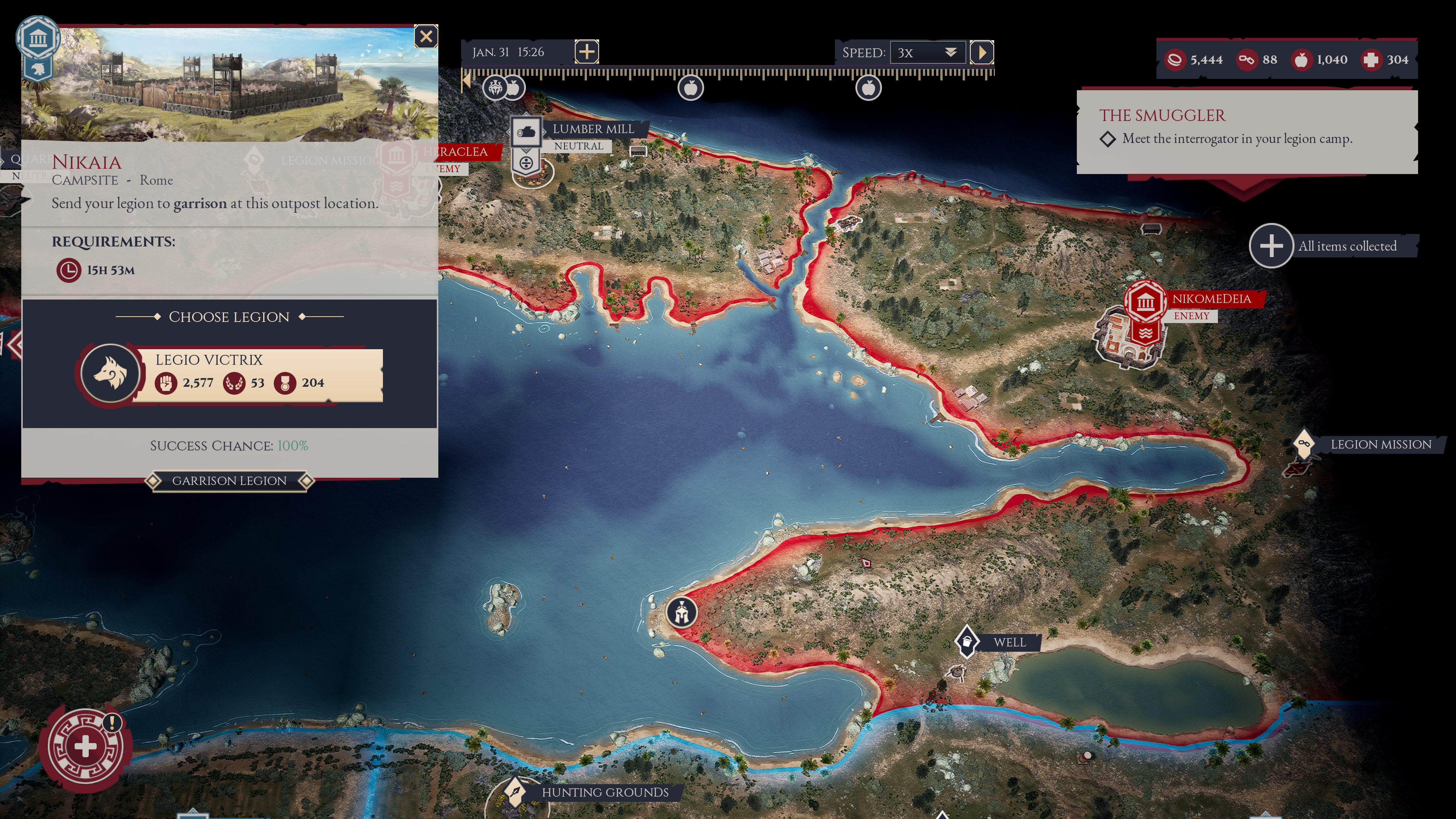Click the Lumber Mill label

pyautogui.click(x=593, y=129)
